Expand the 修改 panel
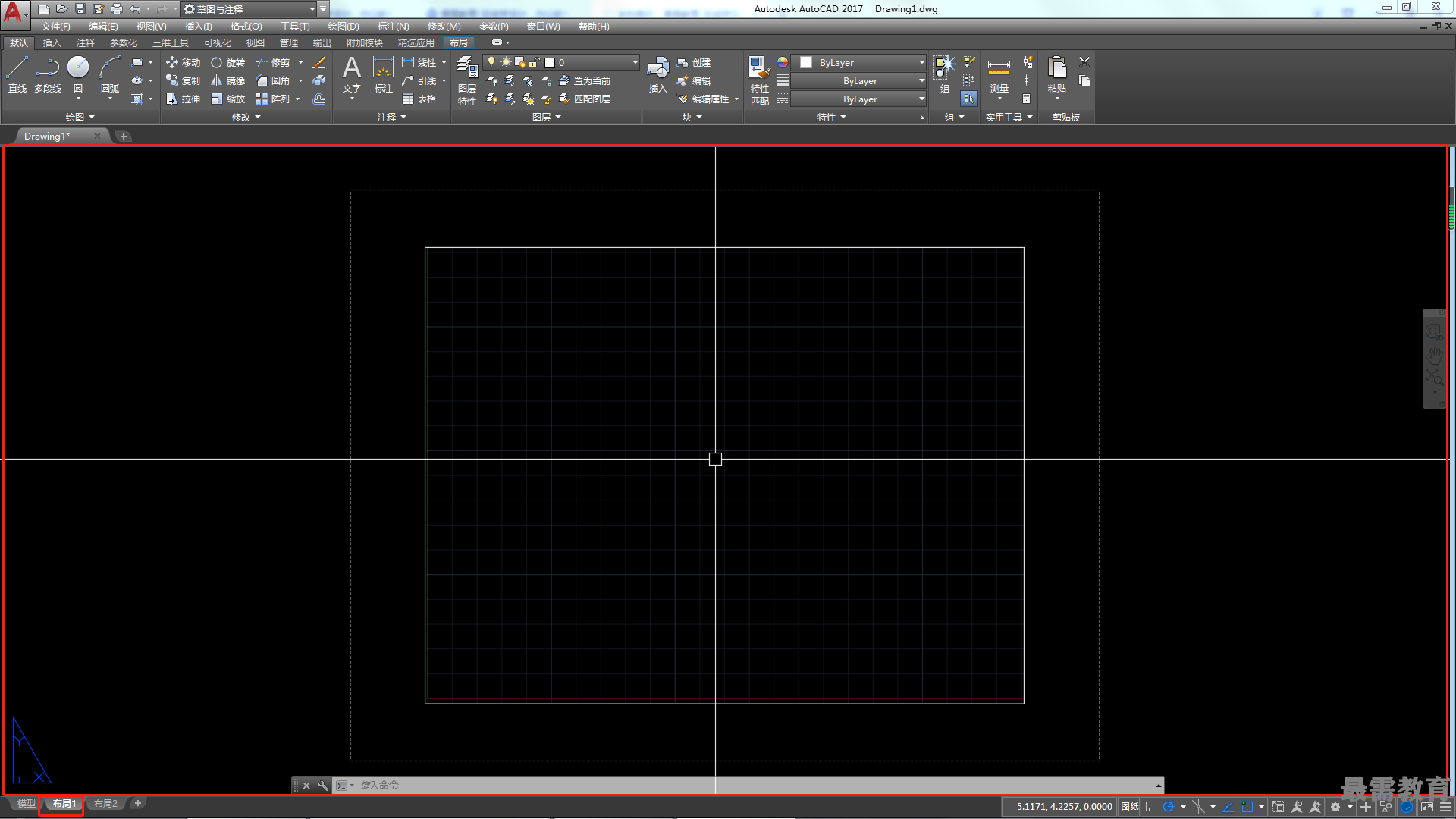The height and width of the screenshot is (819, 1456). pyautogui.click(x=246, y=117)
